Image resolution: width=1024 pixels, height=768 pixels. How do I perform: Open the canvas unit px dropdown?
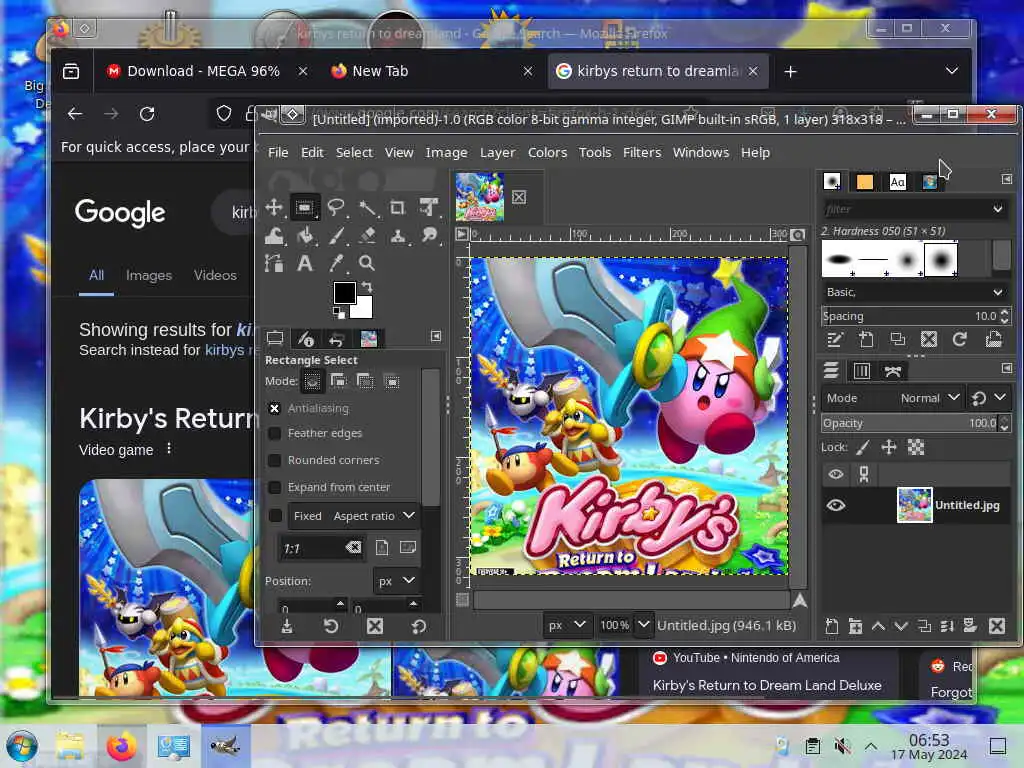pos(566,625)
